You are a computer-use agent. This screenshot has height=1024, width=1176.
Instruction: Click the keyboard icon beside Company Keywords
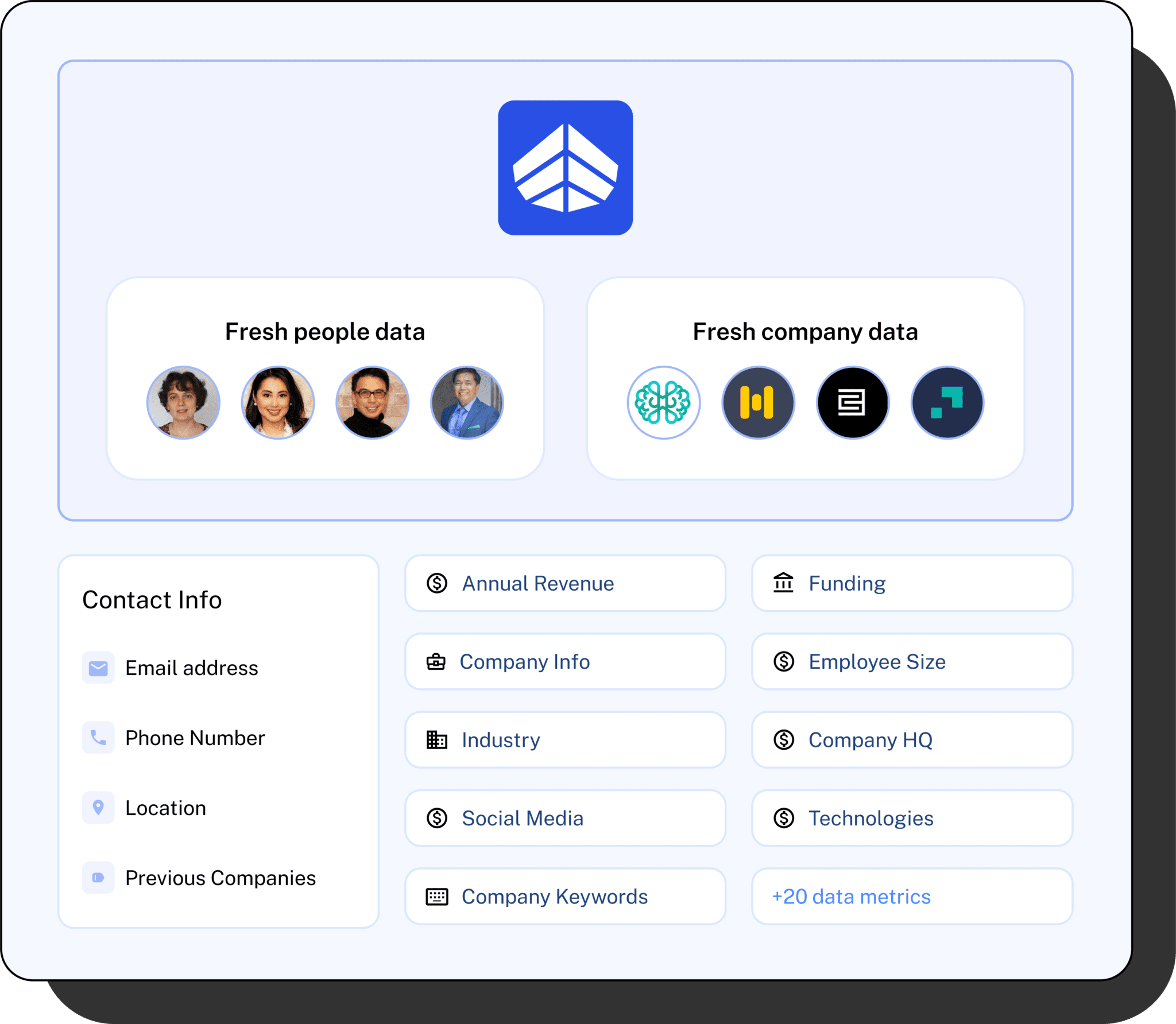tap(437, 896)
